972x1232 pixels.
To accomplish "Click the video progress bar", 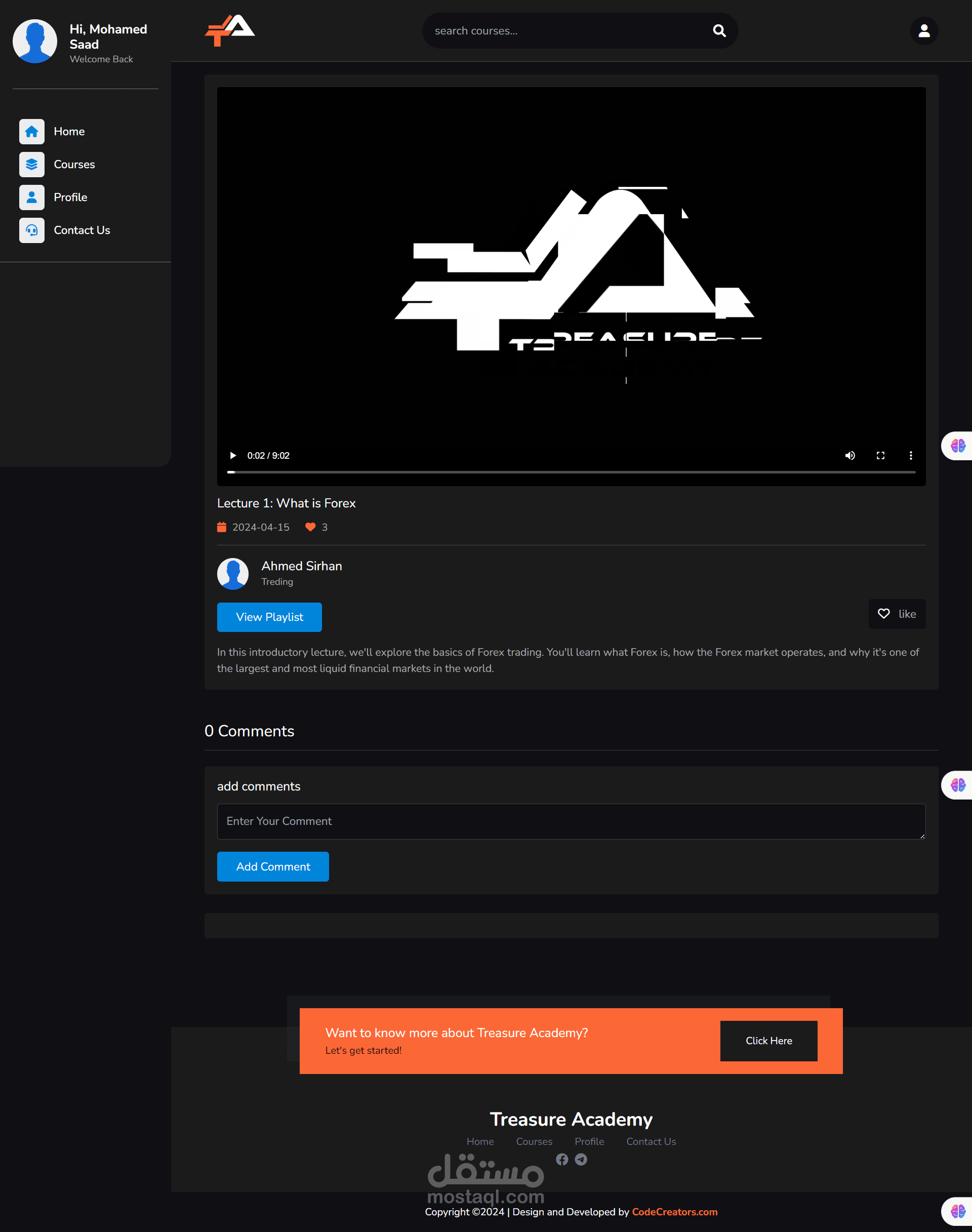I will click(x=571, y=472).
